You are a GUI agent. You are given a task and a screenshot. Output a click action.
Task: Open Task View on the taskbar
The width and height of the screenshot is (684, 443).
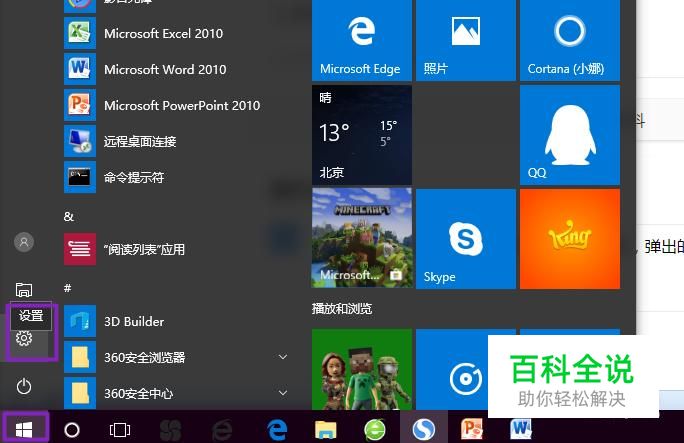[120, 430]
